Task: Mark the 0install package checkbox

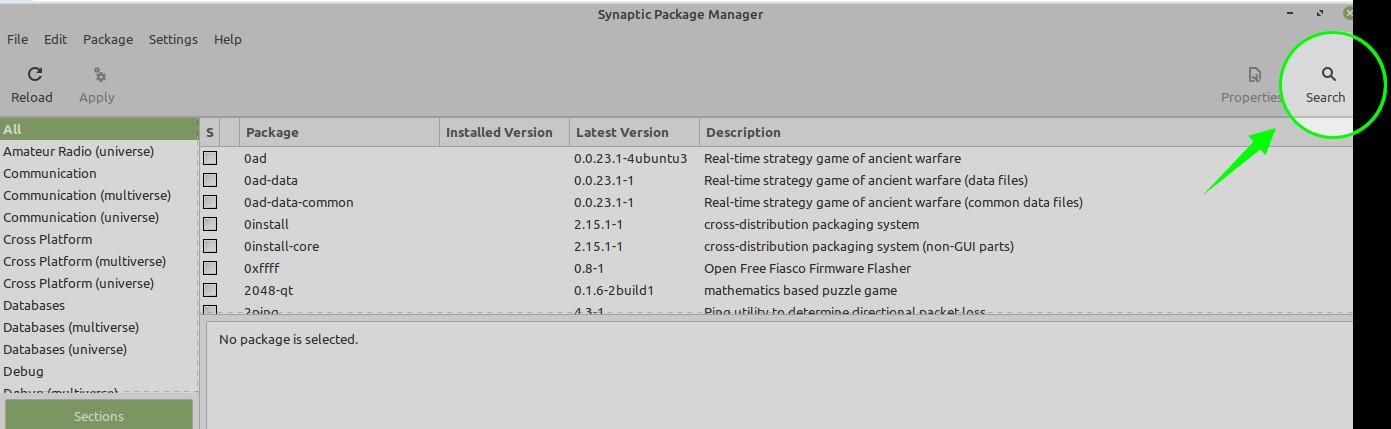Action: click(x=210, y=224)
